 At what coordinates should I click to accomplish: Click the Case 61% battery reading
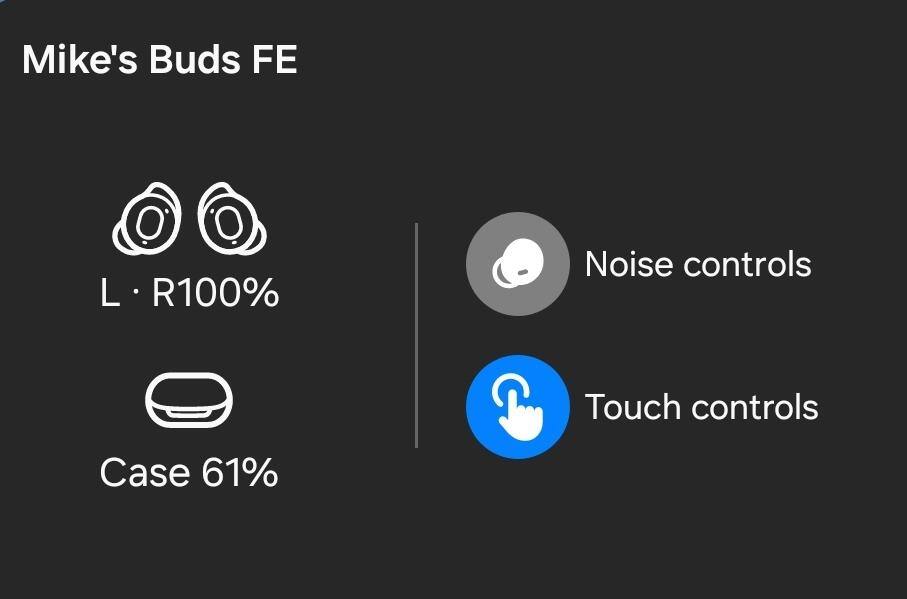click(x=189, y=472)
